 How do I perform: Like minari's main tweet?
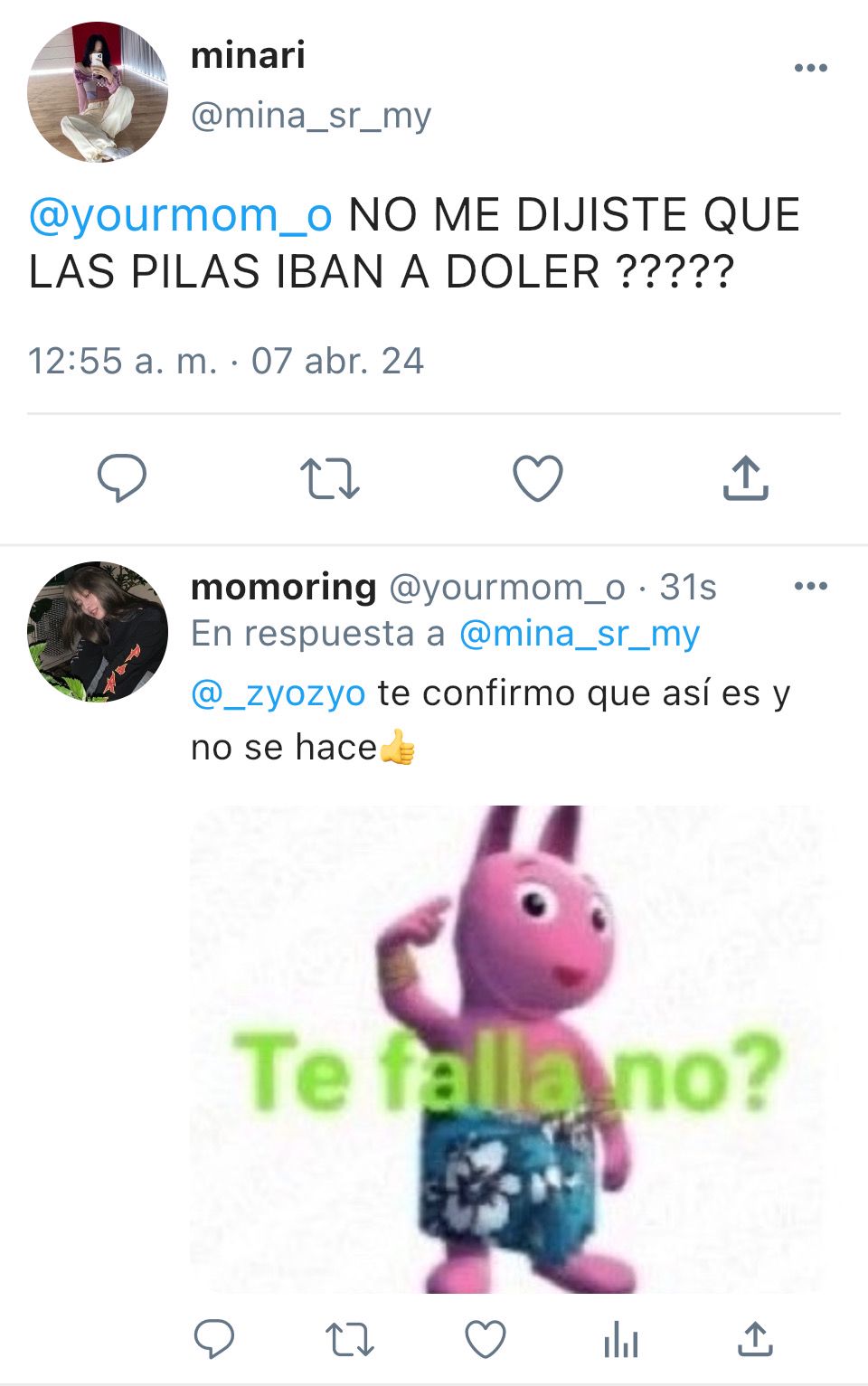click(x=538, y=478)
